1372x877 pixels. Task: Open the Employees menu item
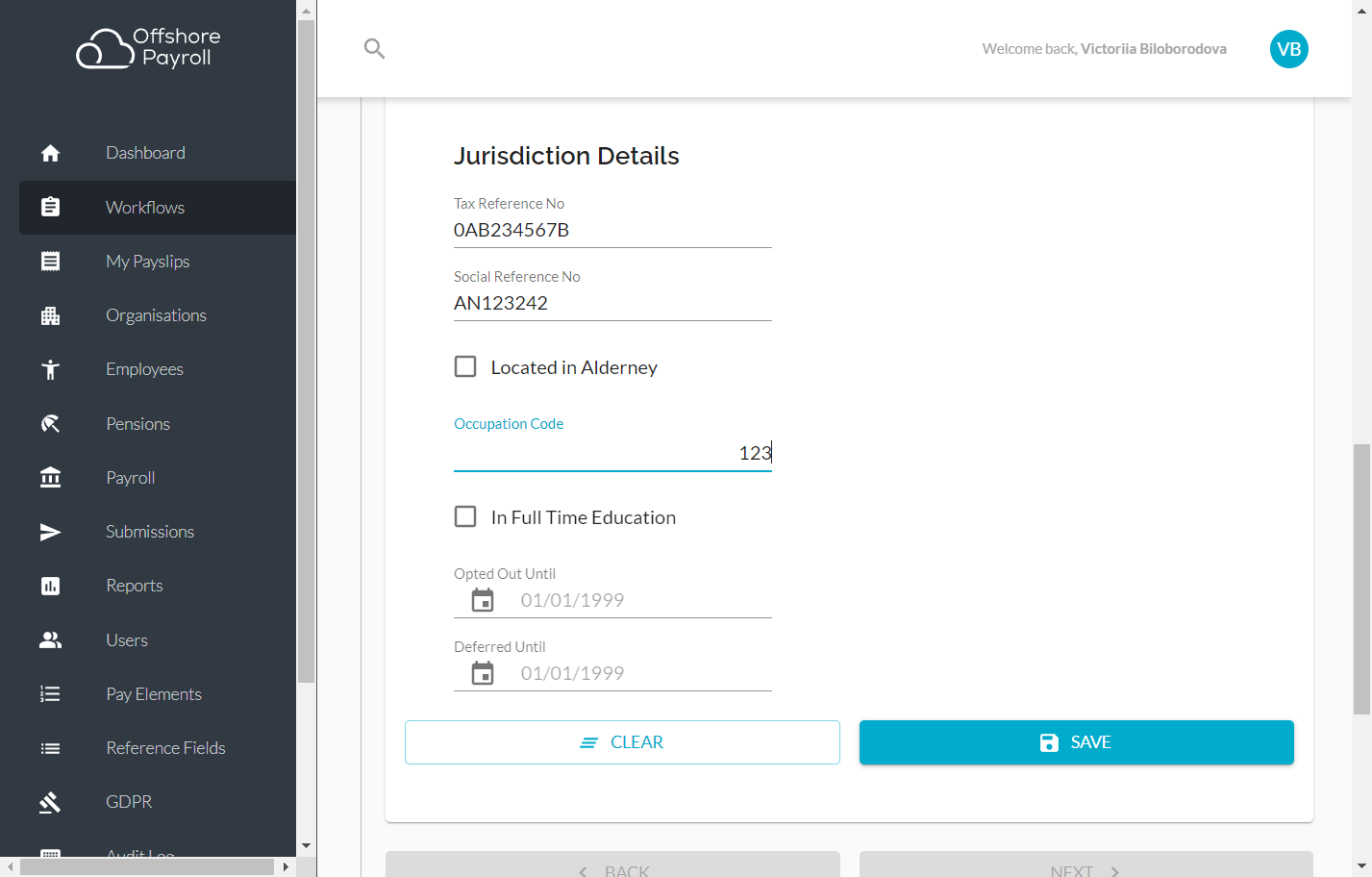point(158,369)
